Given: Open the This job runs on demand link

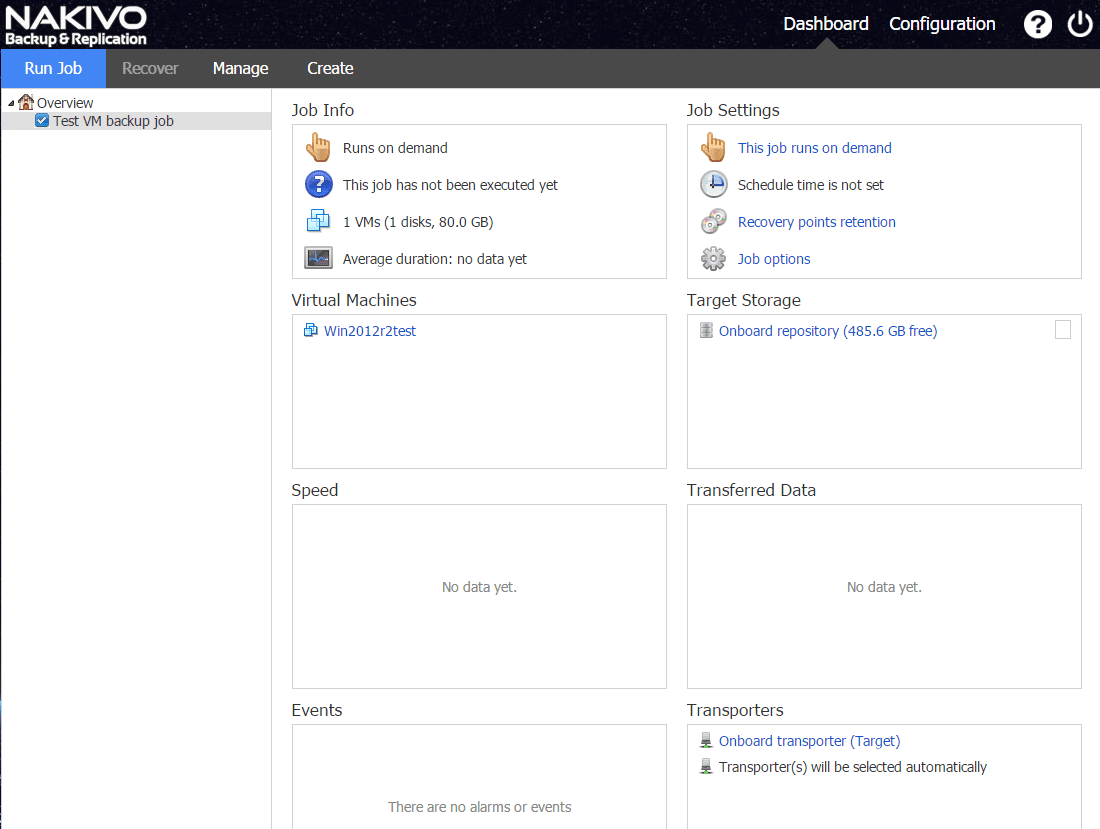Looking at the screenshot, I should [x=814, y=148].
